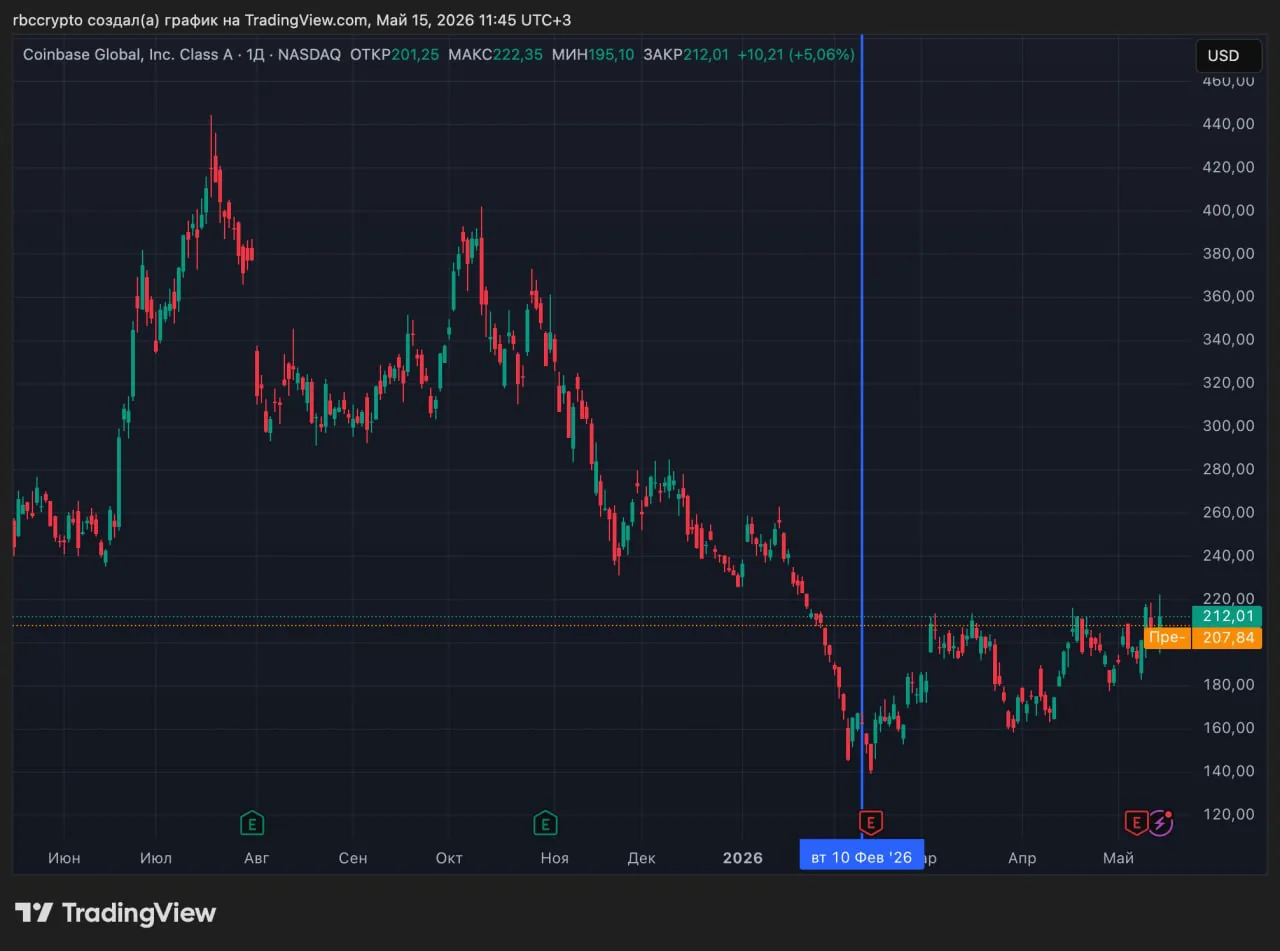
Task: Click the Окт label on the time axis
Action: pyautogui.click(x=449, y=858)
